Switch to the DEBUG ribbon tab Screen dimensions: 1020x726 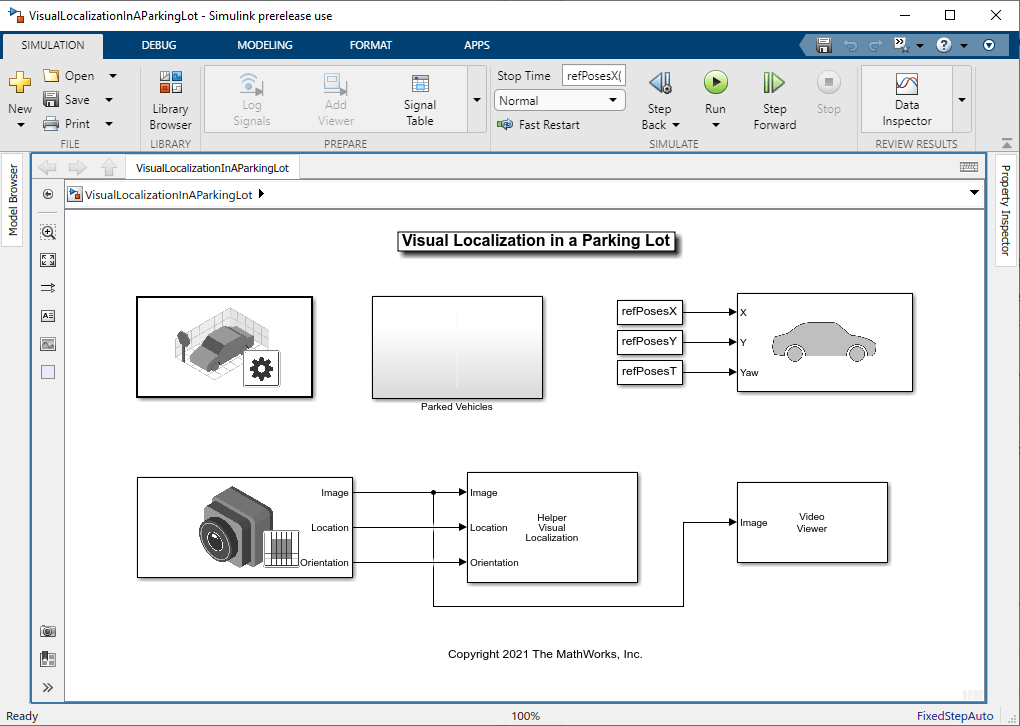(158, 45)
